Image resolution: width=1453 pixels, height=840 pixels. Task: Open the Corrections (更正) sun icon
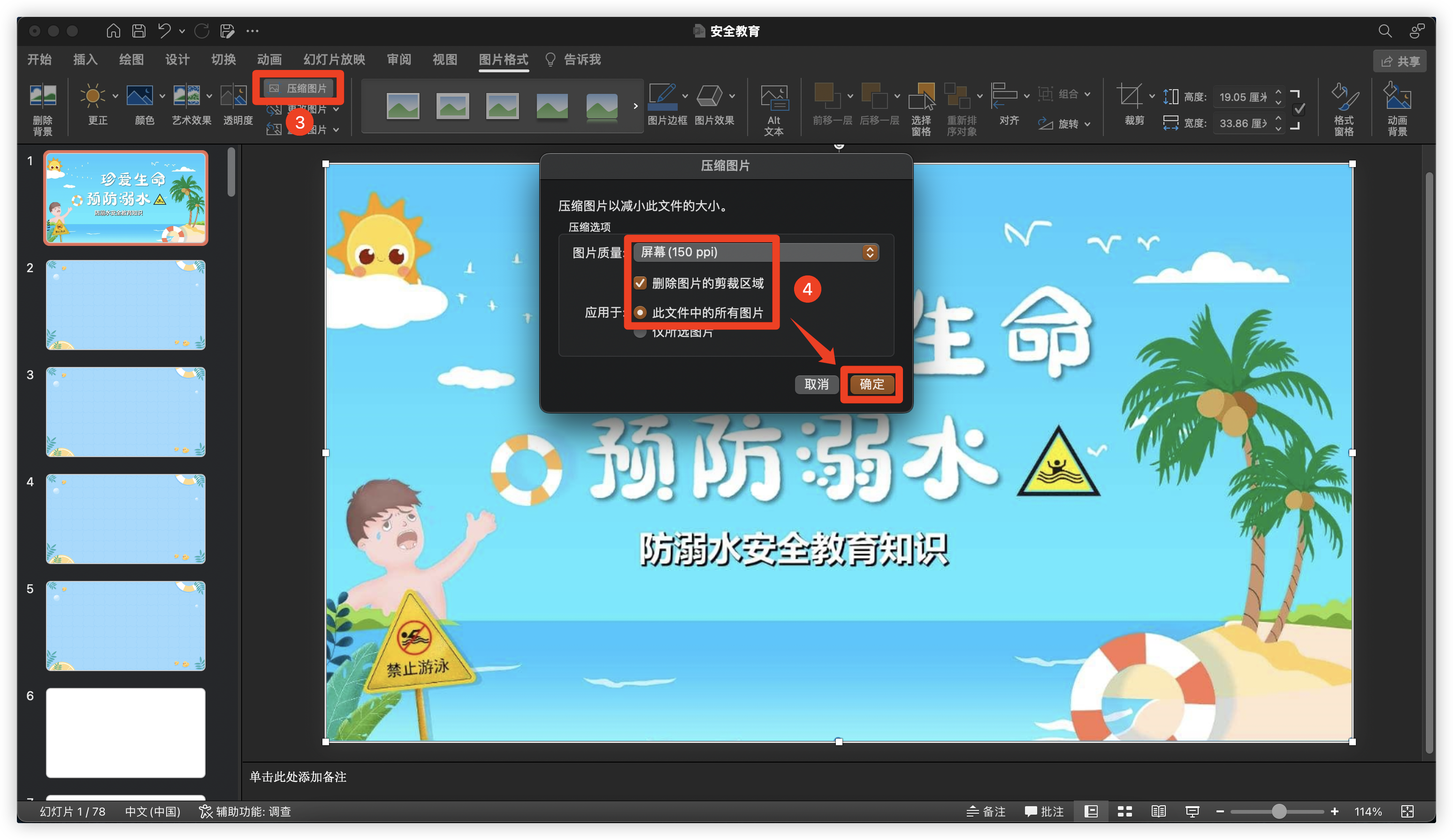coord(92,95)
